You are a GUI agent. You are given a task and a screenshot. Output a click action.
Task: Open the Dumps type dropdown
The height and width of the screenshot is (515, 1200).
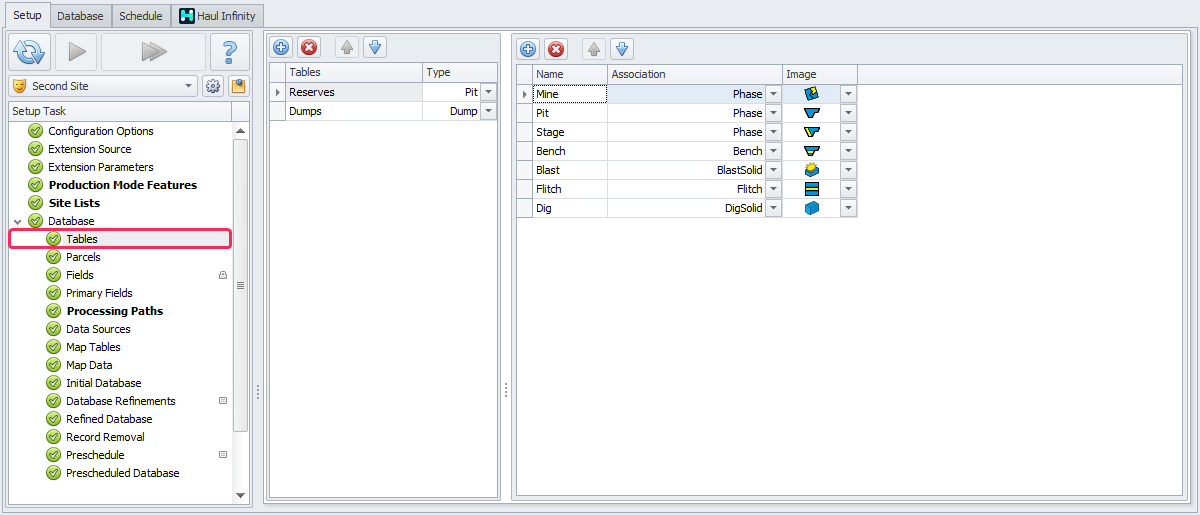point(488,112)
